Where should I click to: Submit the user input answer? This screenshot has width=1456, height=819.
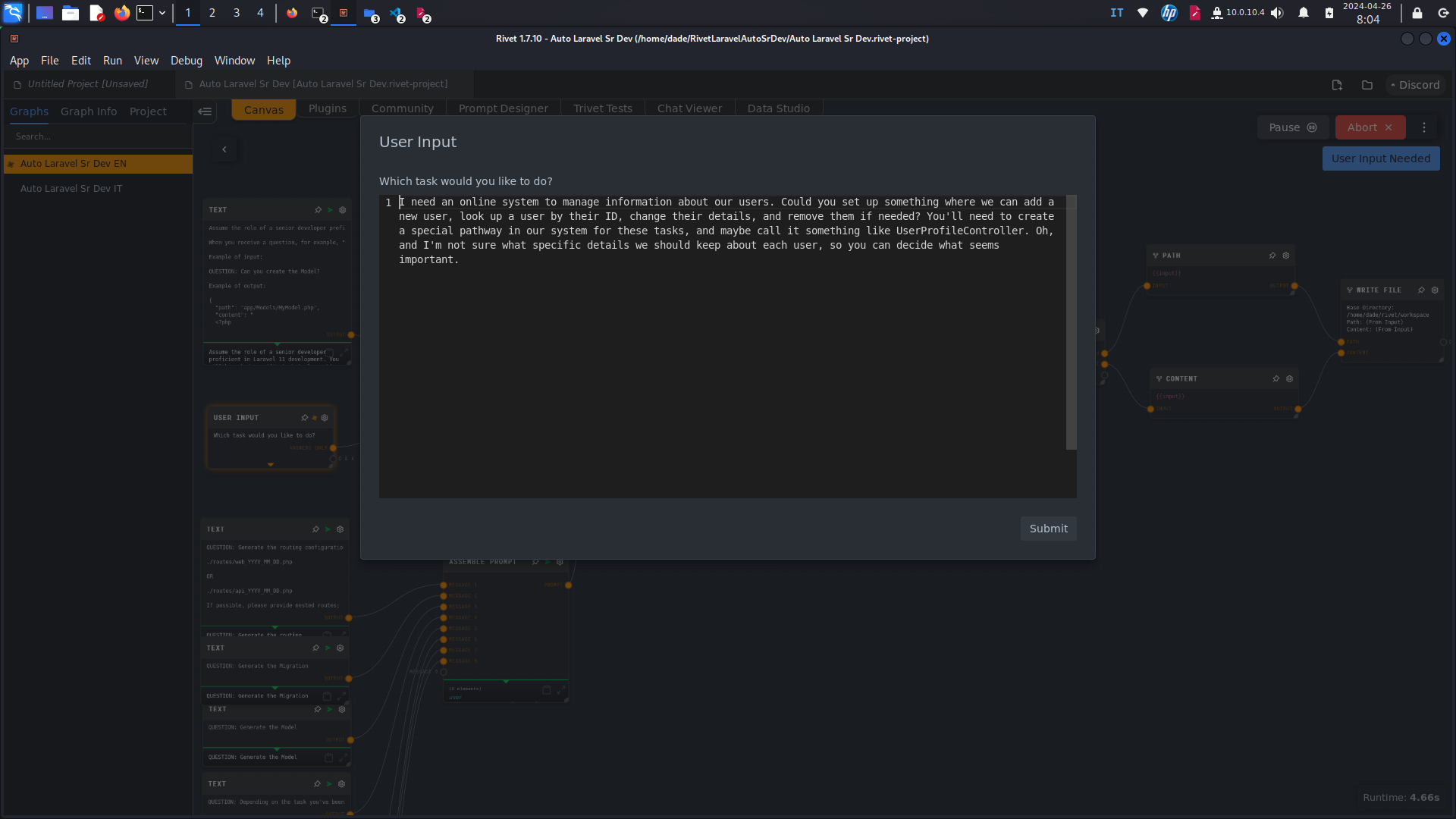point(1048,529)
